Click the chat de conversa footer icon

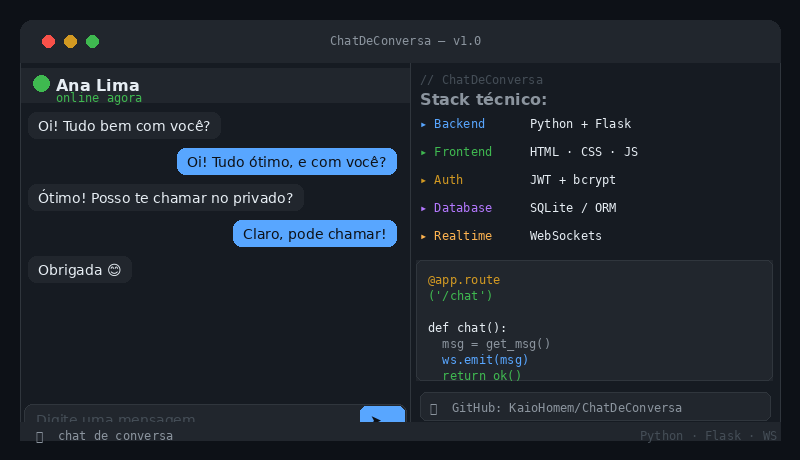tap(40, 437)
